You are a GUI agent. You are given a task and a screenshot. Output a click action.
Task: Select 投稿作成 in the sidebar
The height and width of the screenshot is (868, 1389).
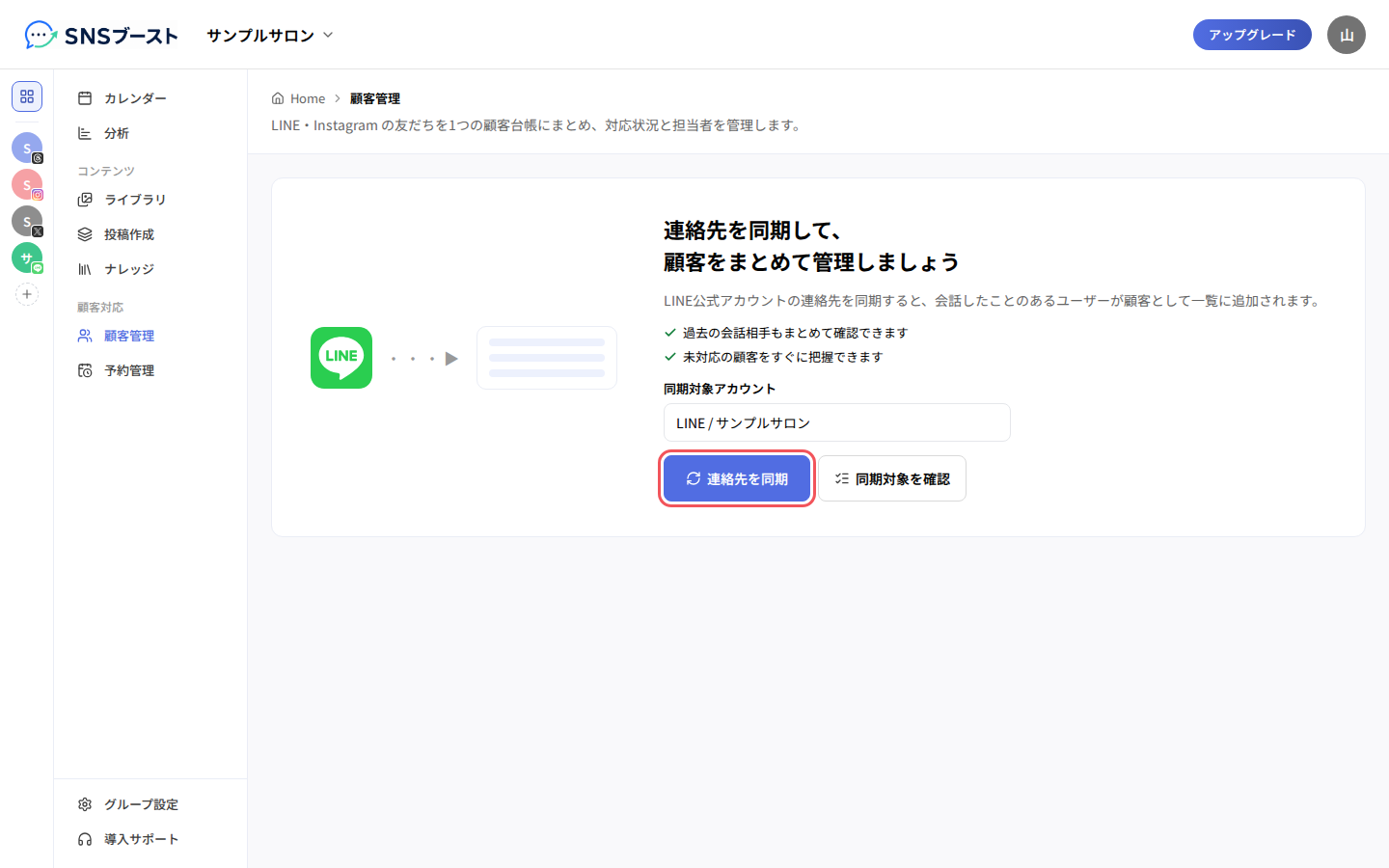click(150, 234)
